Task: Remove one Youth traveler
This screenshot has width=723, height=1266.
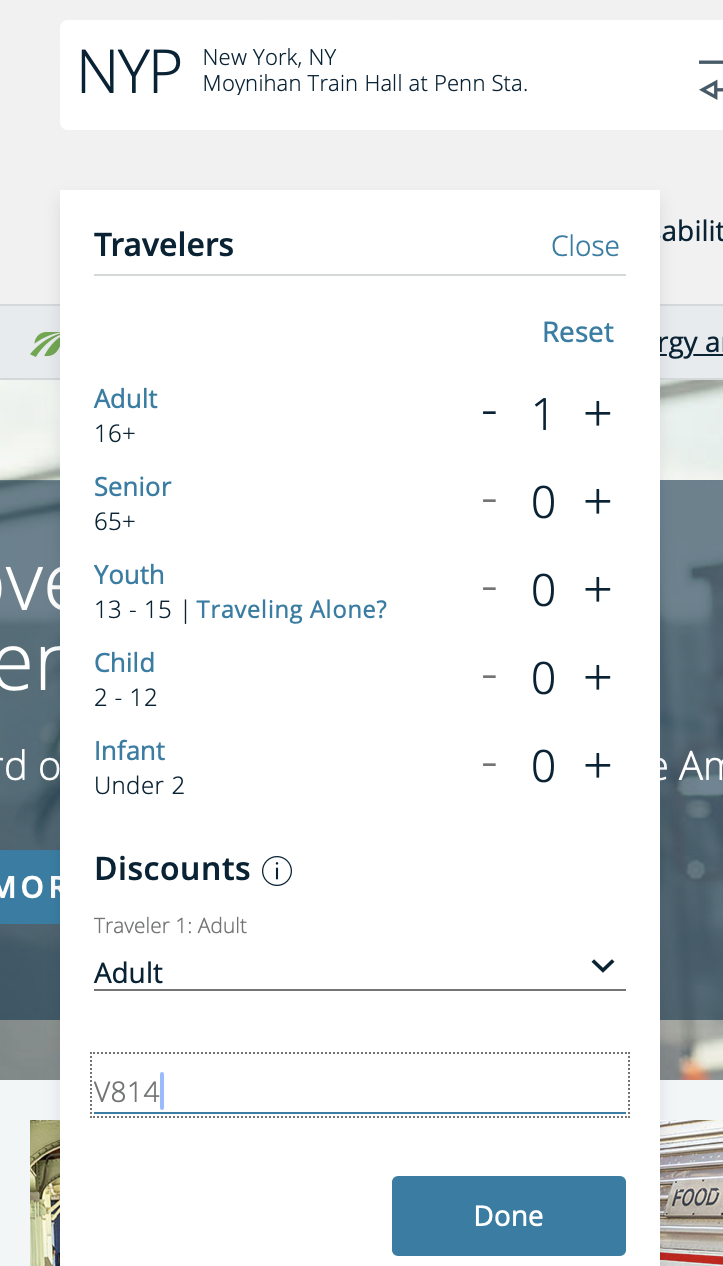Action: 489,589
